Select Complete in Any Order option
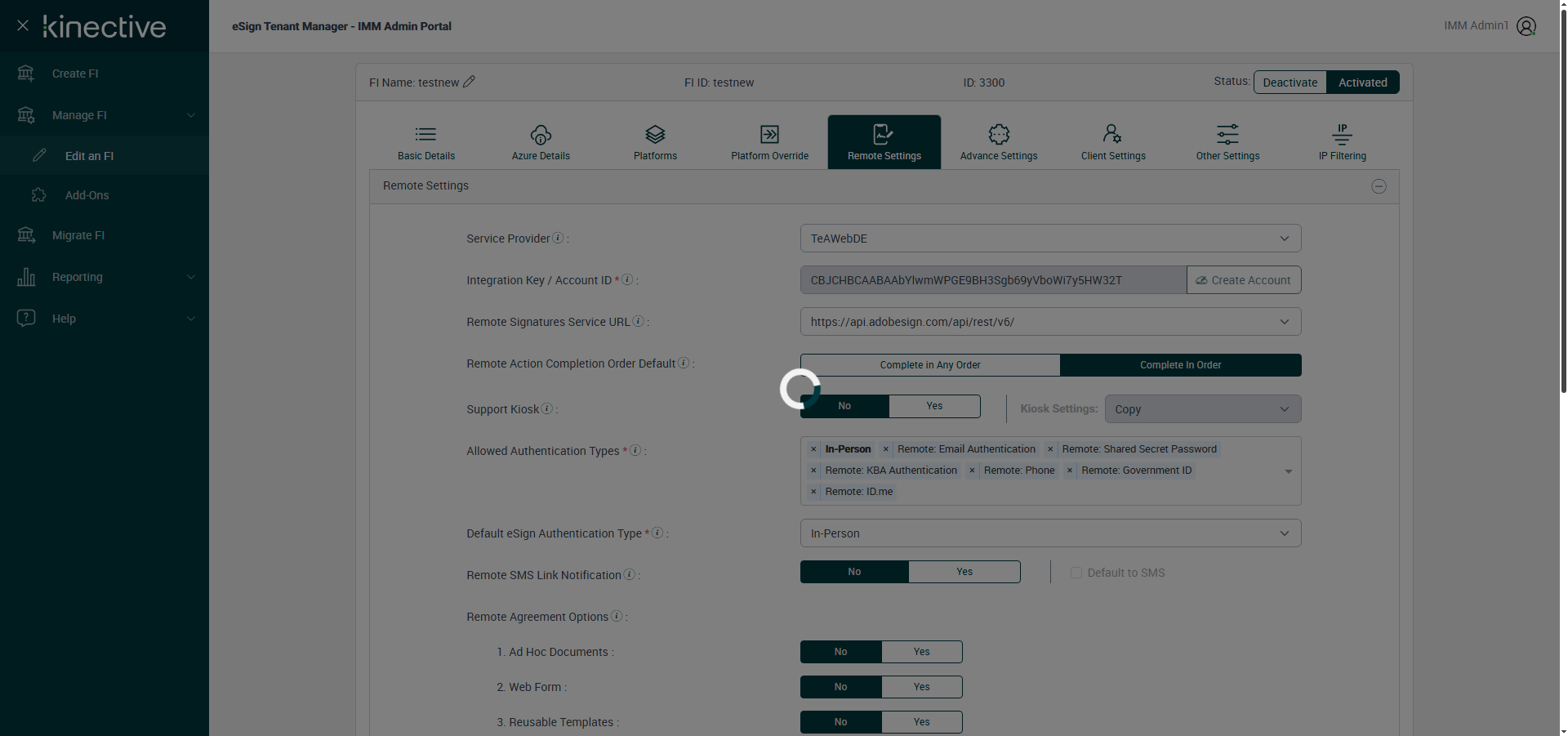The width and height of the screenshot is (1568, 736). pyautogui.click(x=930, y=365)
